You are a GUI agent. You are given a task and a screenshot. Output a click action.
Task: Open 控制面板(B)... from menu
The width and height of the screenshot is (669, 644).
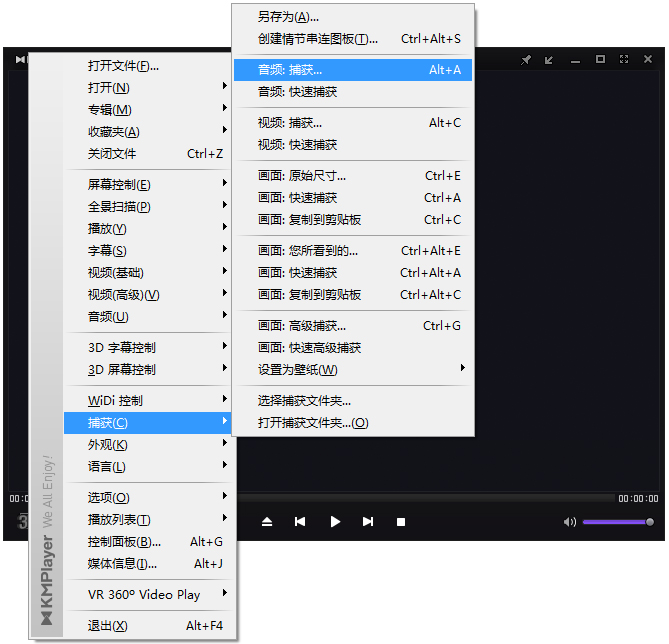[x=148, y=542]
